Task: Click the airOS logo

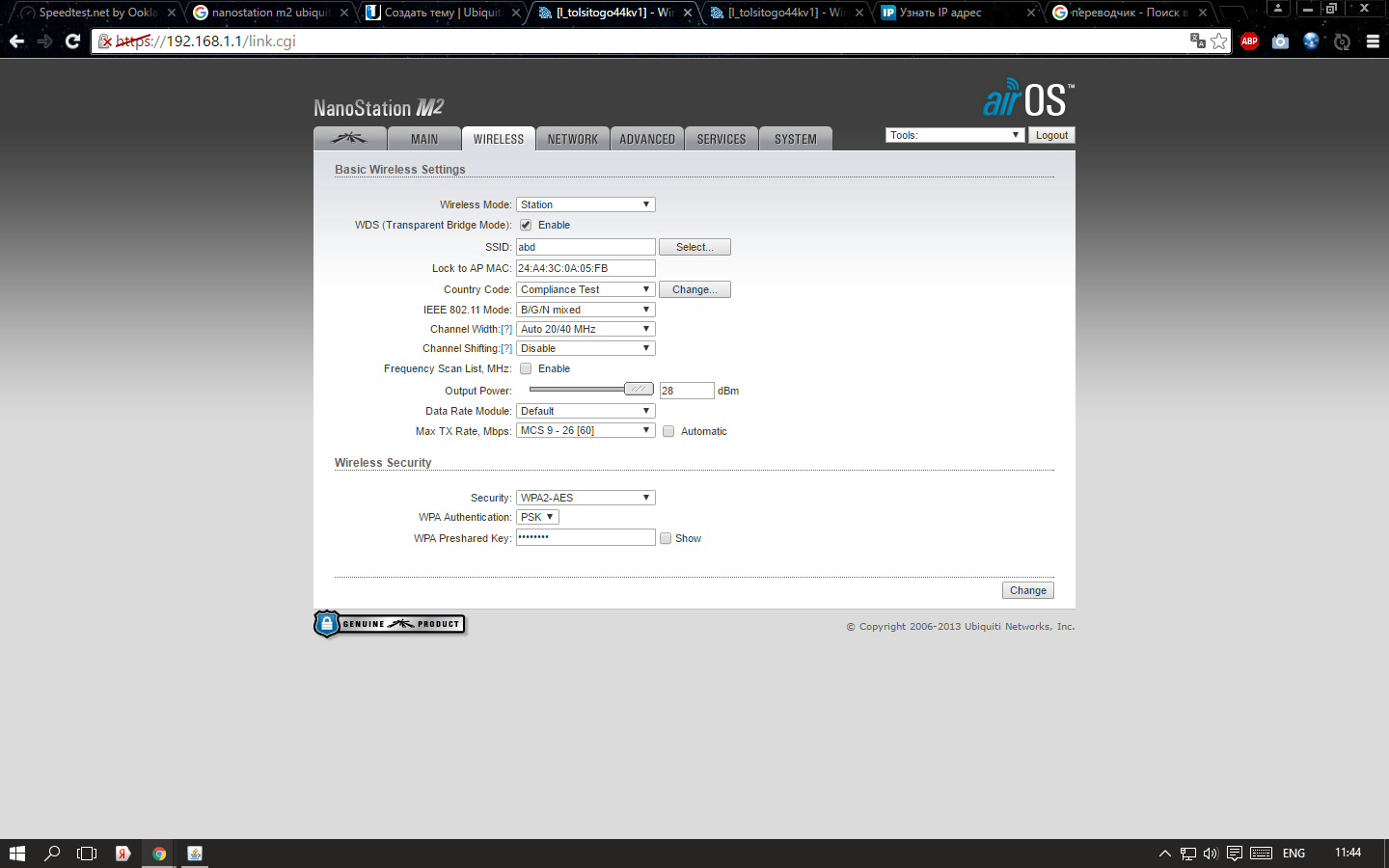Action: click(1028, 97)
